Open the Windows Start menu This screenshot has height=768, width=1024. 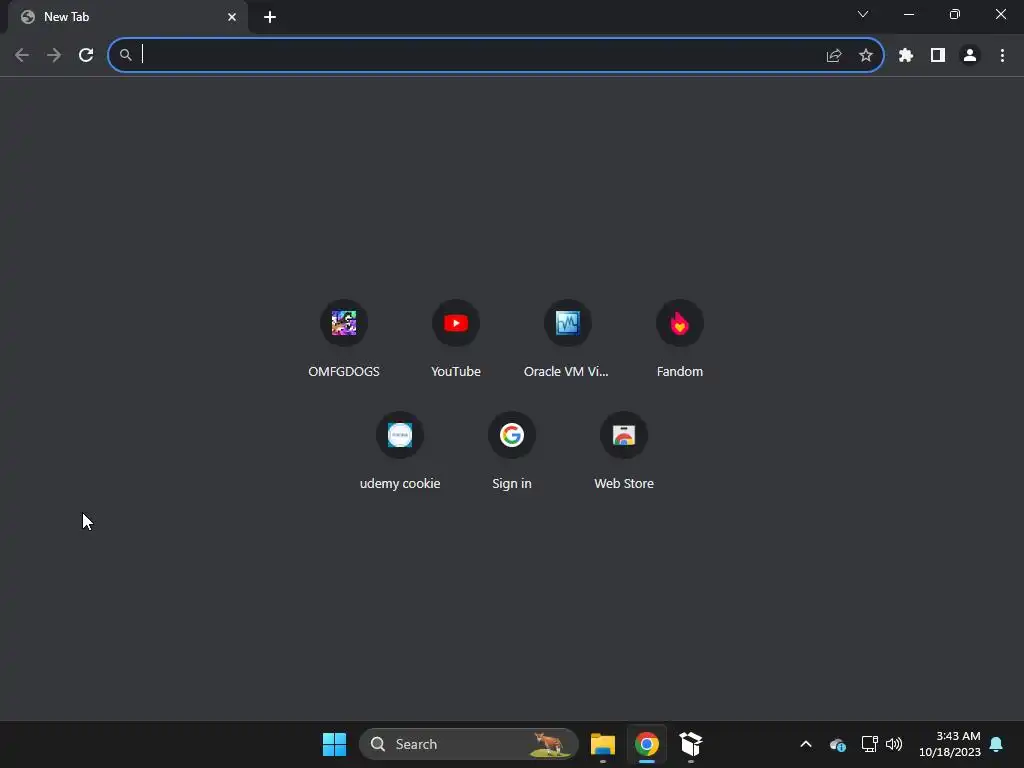pos(334,744)
